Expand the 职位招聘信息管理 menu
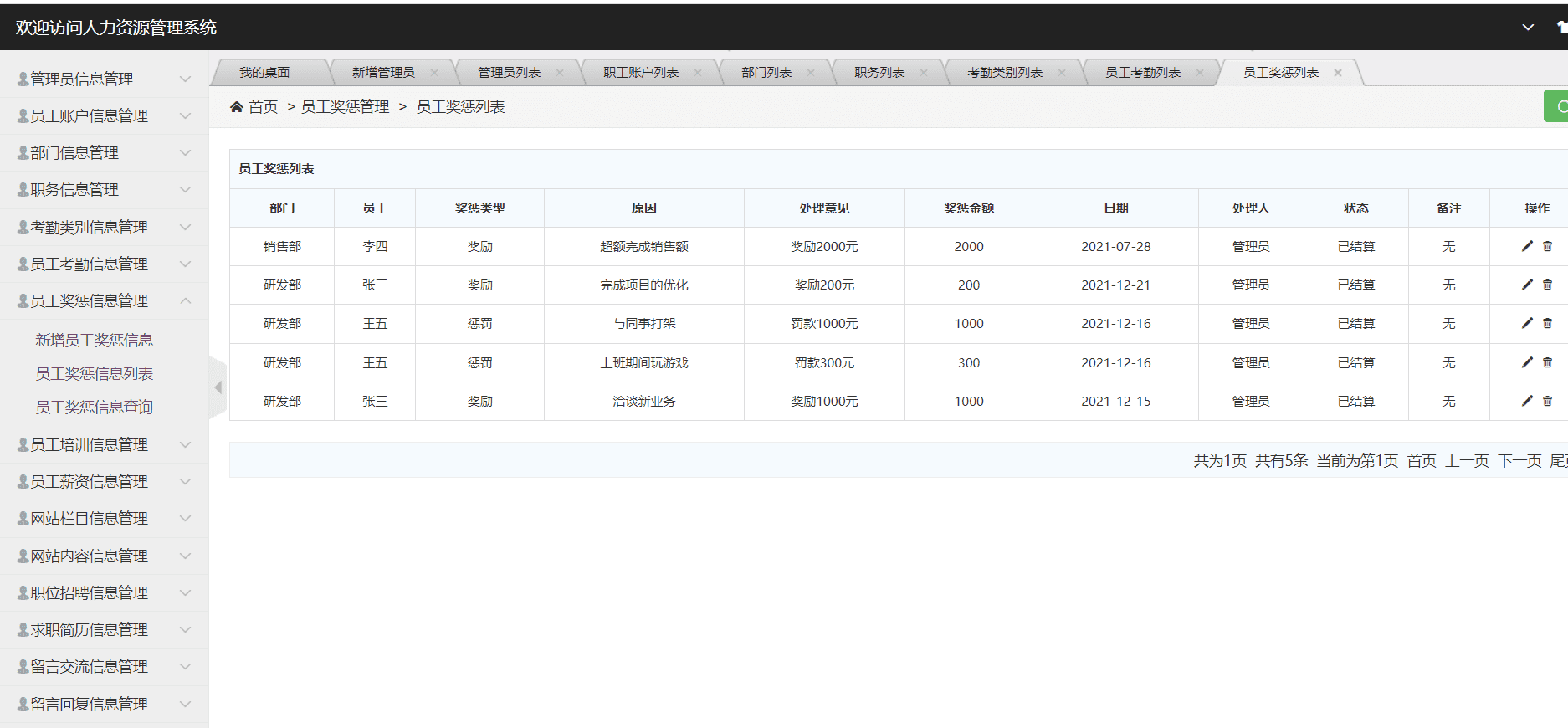 [x=104, y=592]
